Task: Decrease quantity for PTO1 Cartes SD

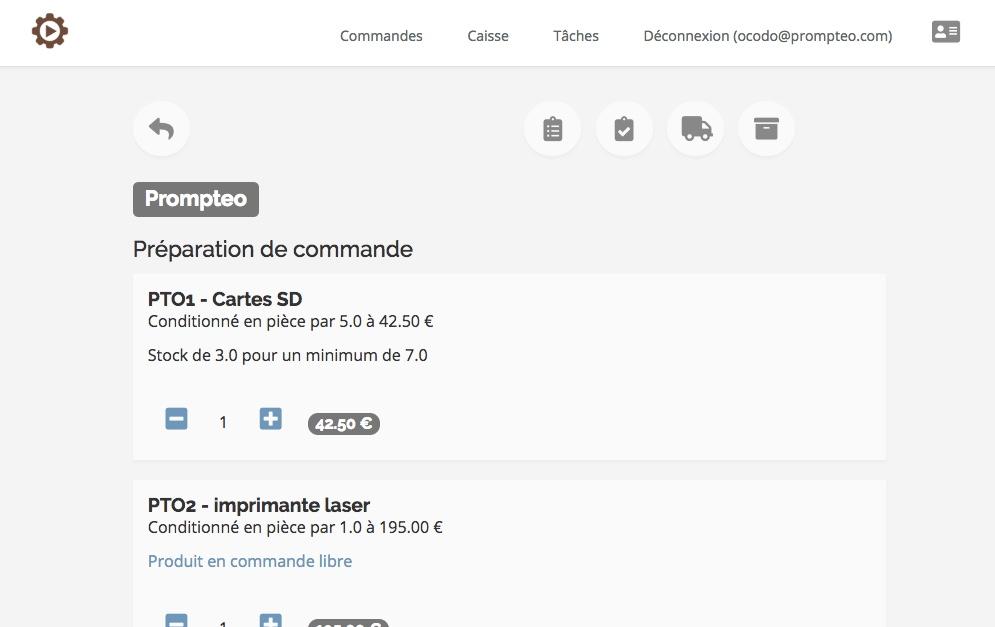Action: [176, 419]
